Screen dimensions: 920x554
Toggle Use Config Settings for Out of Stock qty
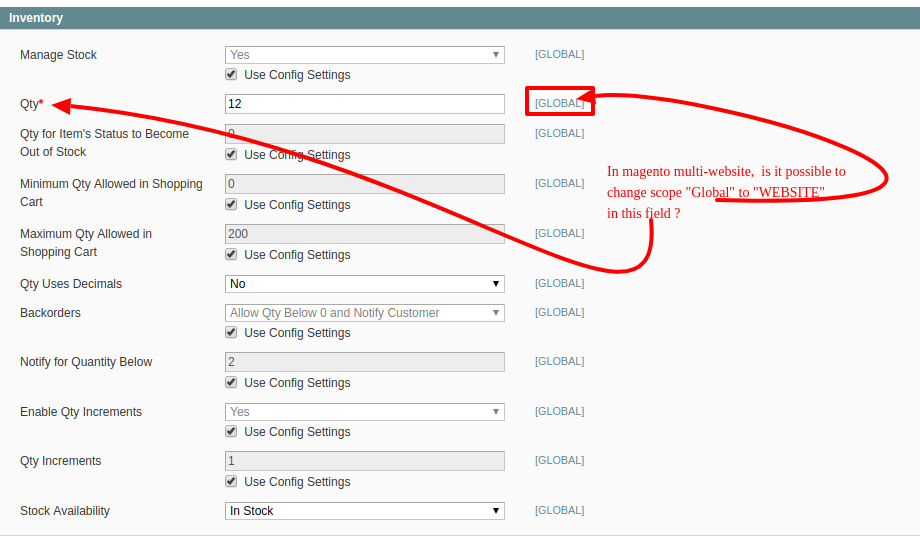click(231, 155)
